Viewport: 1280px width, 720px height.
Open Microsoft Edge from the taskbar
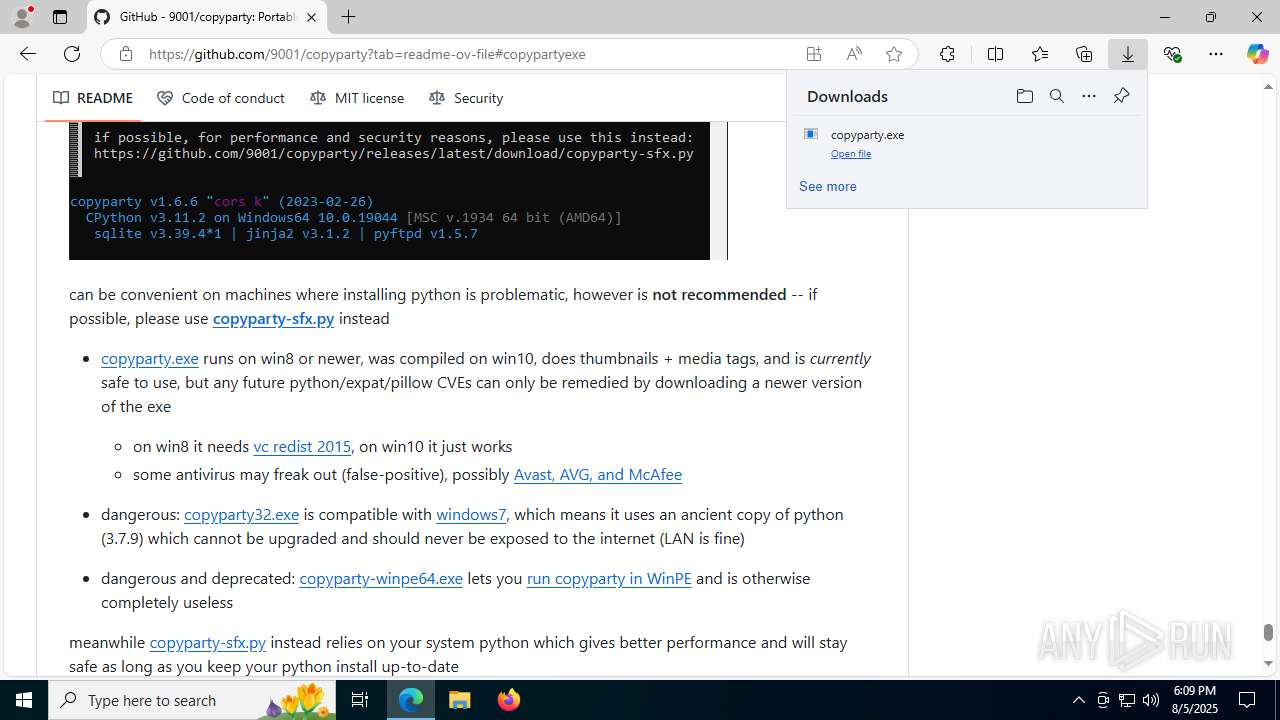click(x=411, y=700)
